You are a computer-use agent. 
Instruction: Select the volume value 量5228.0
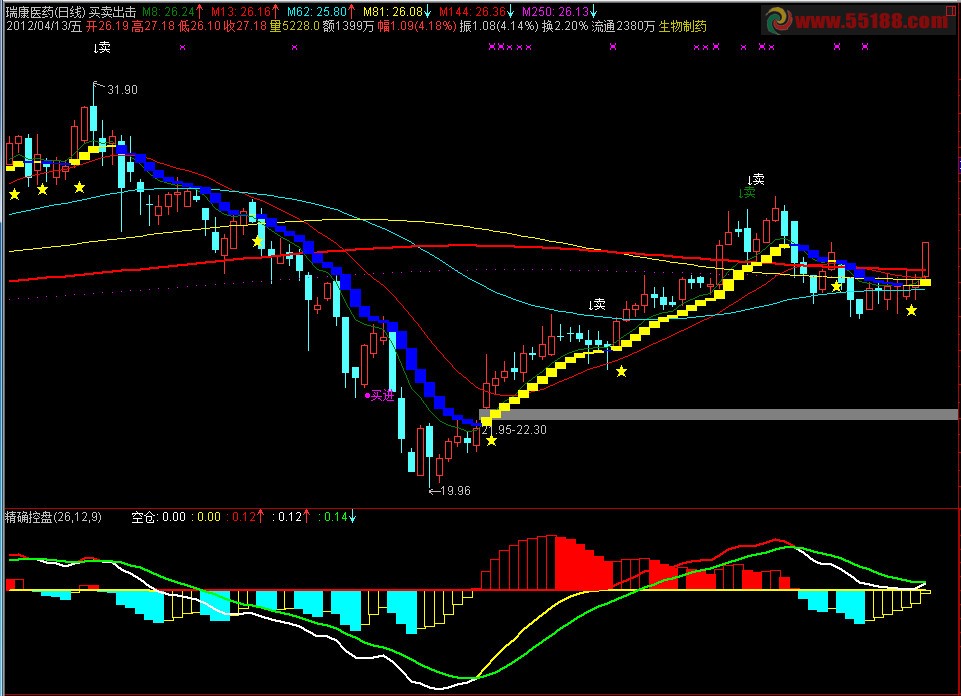coord(295,26)
